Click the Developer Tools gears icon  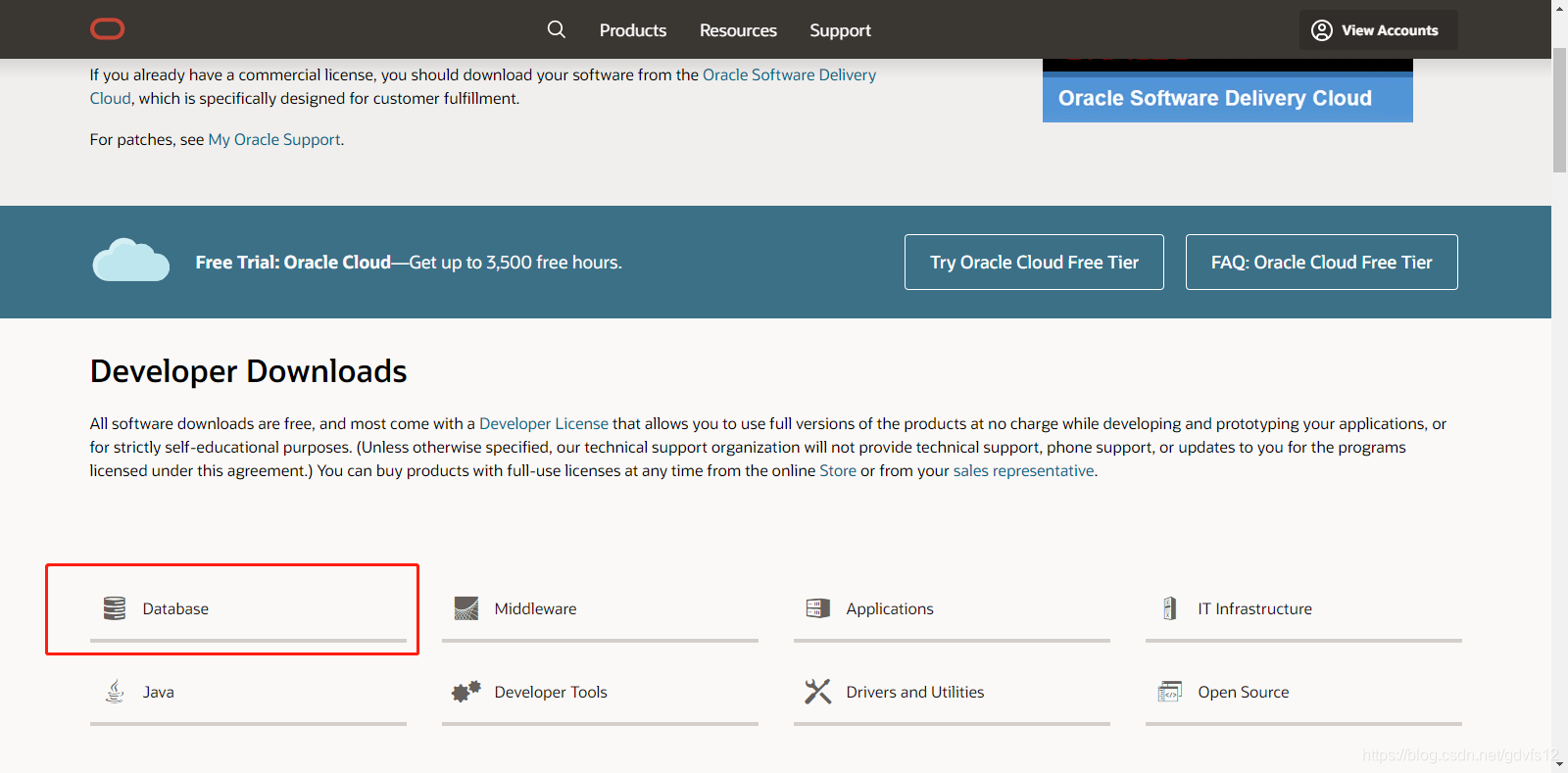click(x=466, y=692)
